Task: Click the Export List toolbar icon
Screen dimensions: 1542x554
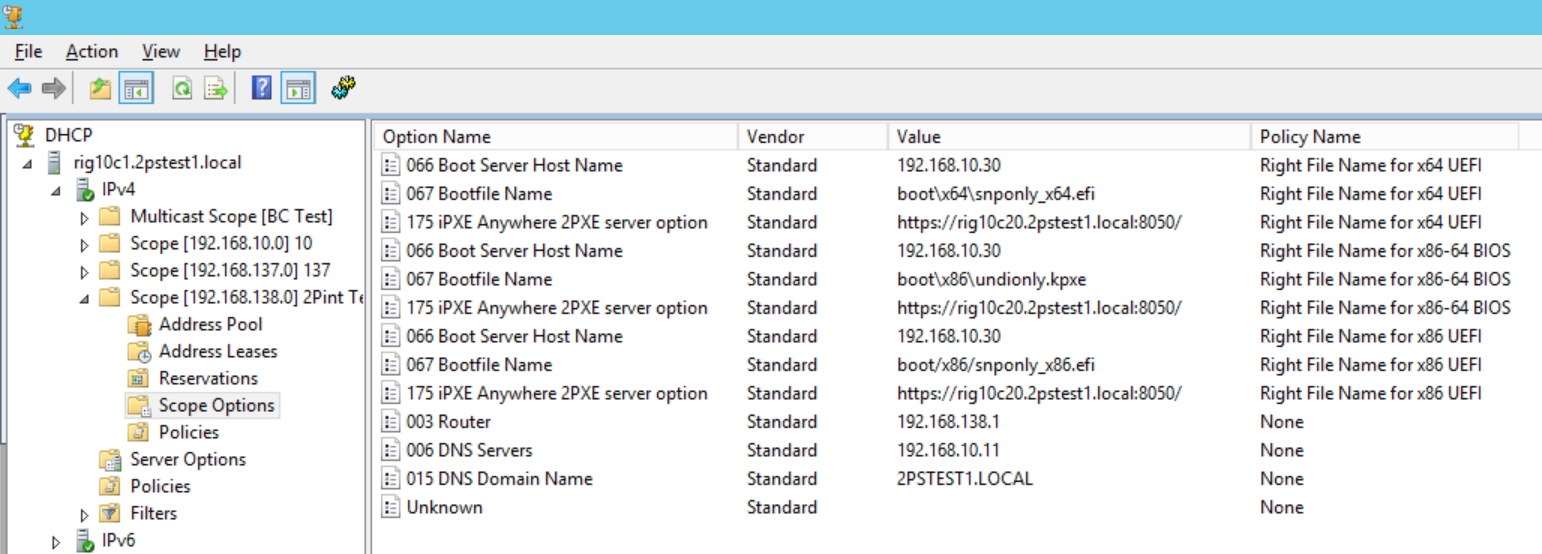Action: tap(216, 89)
